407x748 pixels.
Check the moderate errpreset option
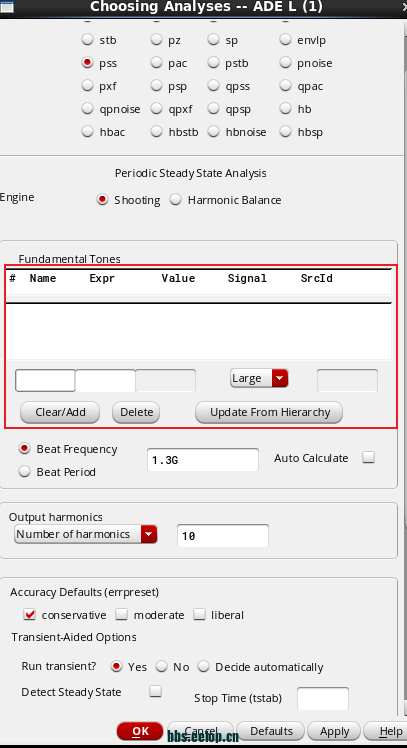click(x=122, y=614)
